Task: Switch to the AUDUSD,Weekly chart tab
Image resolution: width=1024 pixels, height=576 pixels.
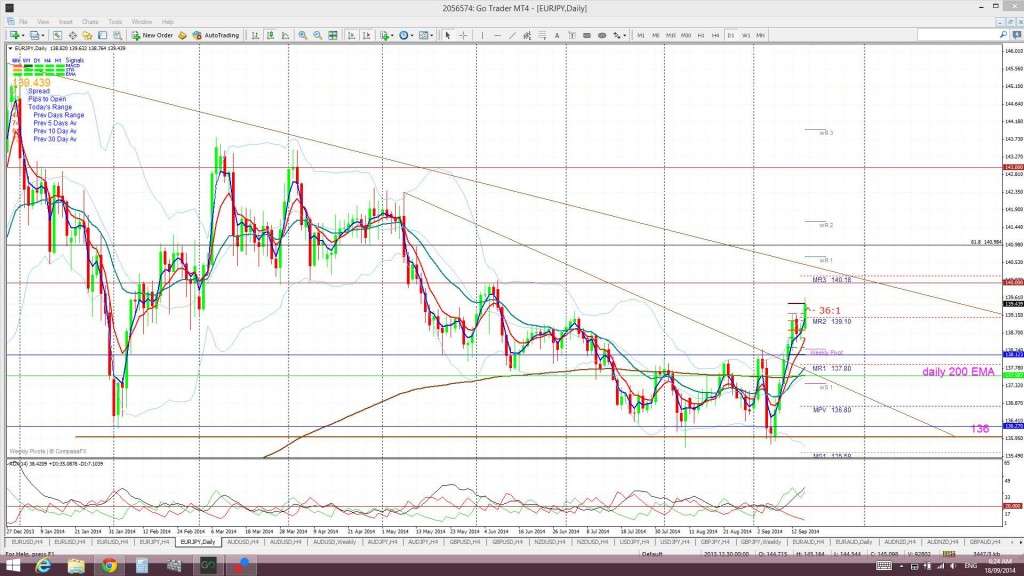Action: point(335,542)
